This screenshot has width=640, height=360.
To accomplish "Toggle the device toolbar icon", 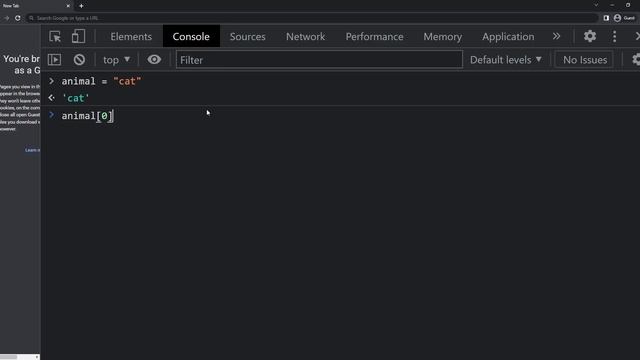I will tap(78, 36).
